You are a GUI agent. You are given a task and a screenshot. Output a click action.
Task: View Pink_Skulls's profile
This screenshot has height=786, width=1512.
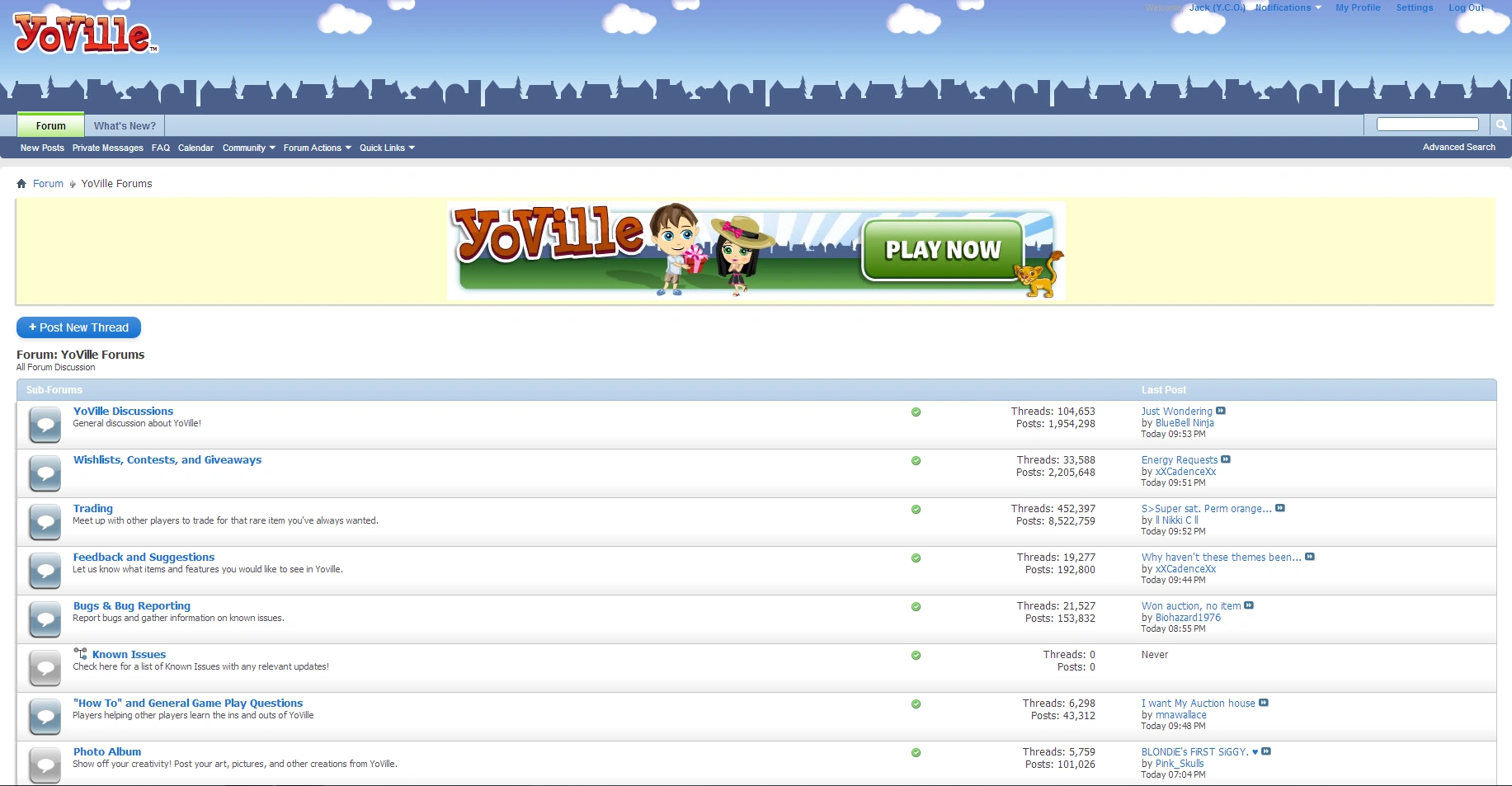point(1180,764)
